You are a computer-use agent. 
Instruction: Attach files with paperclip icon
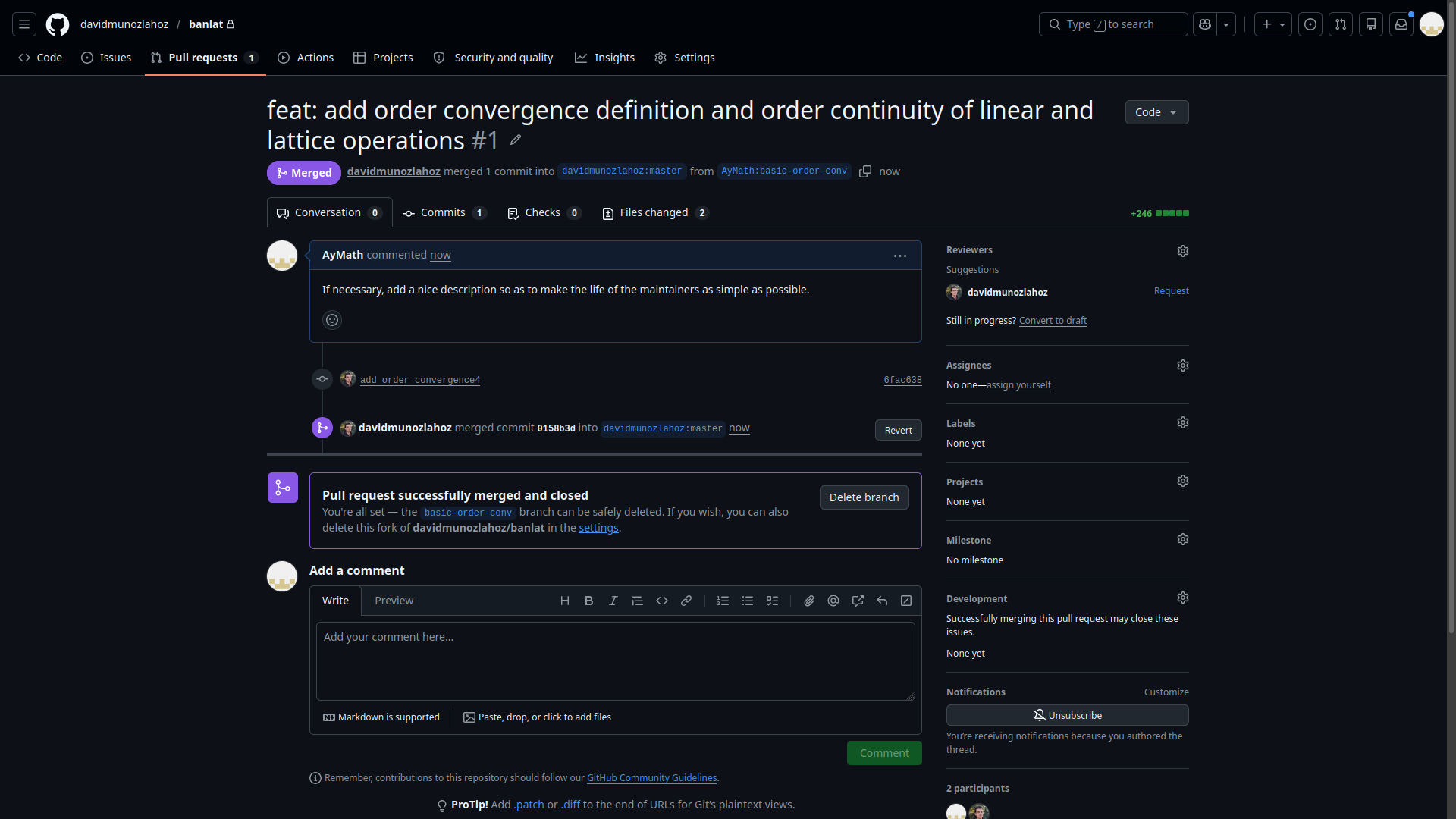point(809,601)
